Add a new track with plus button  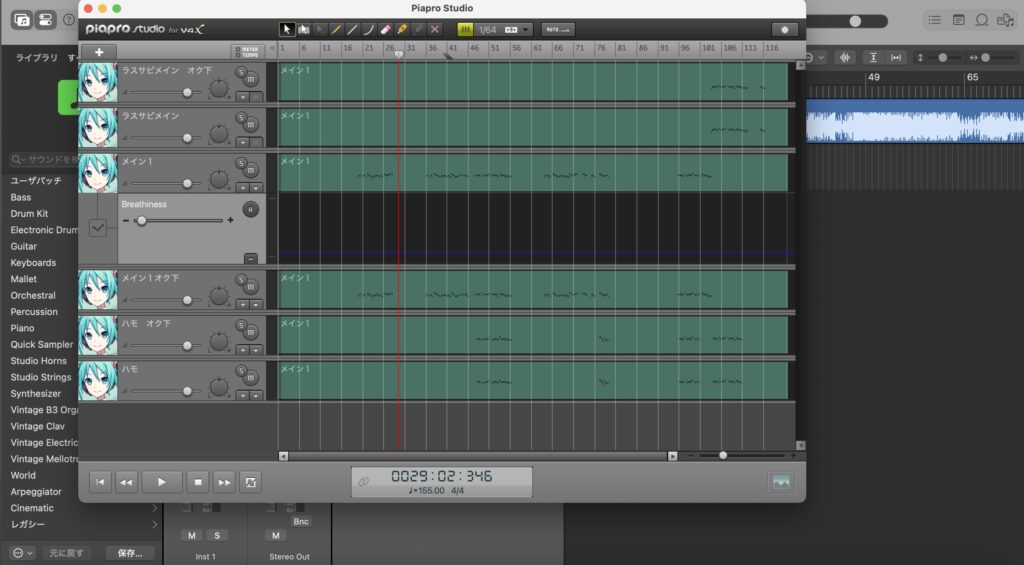pos(99,52)
